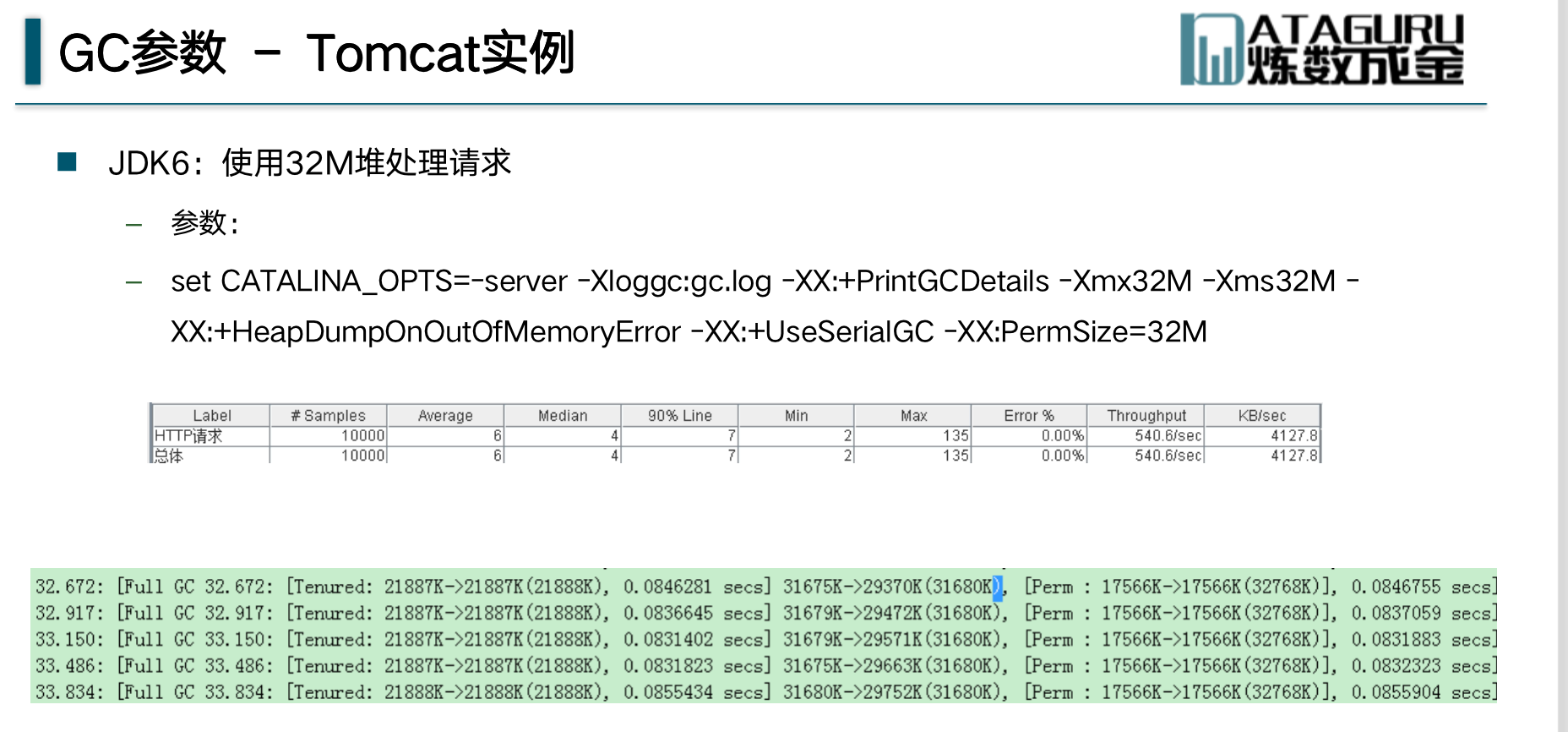Image resolution: width=1568 pixels, height=732 pixels.
Task: Click the "Min" column header
Action: [x=796, y=415]
